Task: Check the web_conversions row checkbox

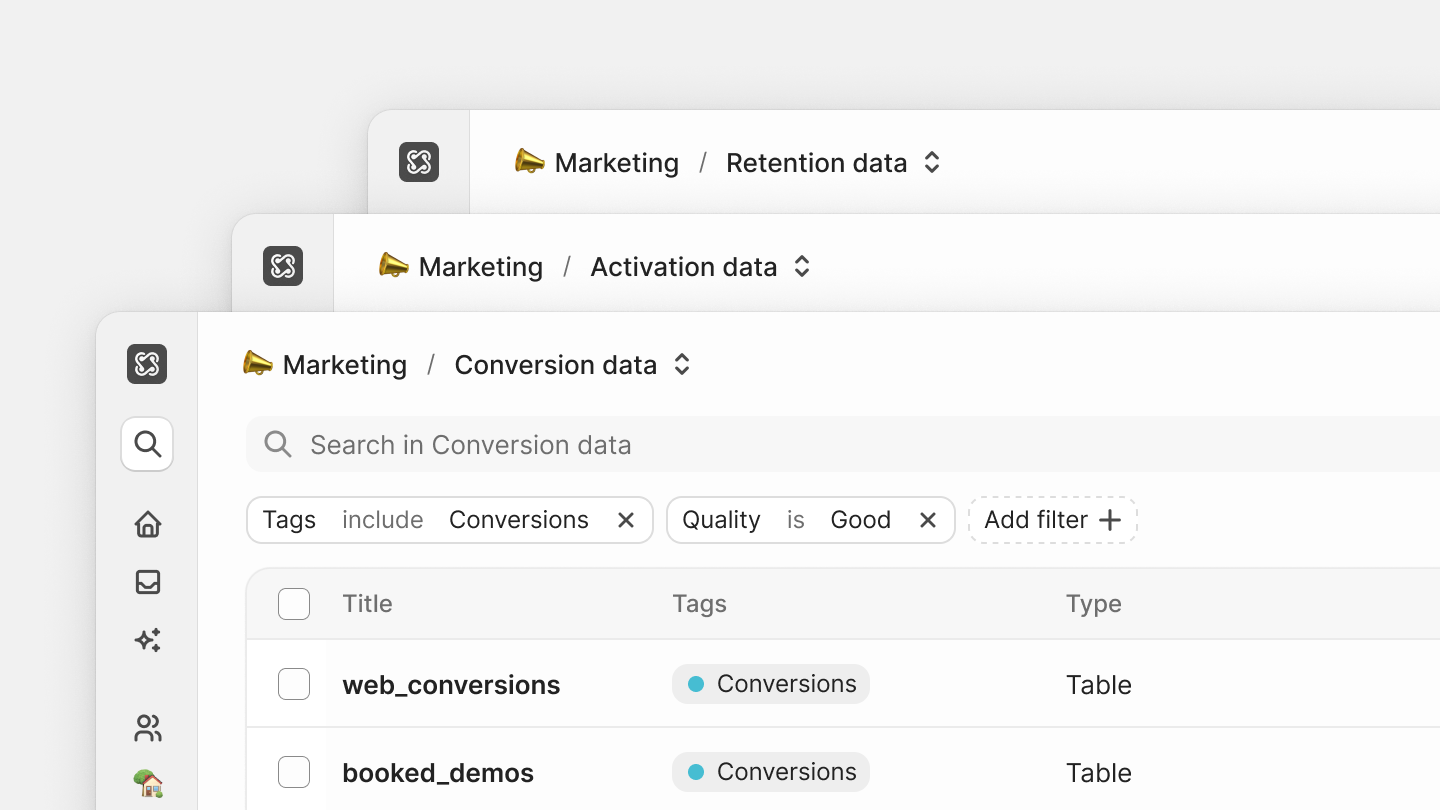Action: pos(294,684)
